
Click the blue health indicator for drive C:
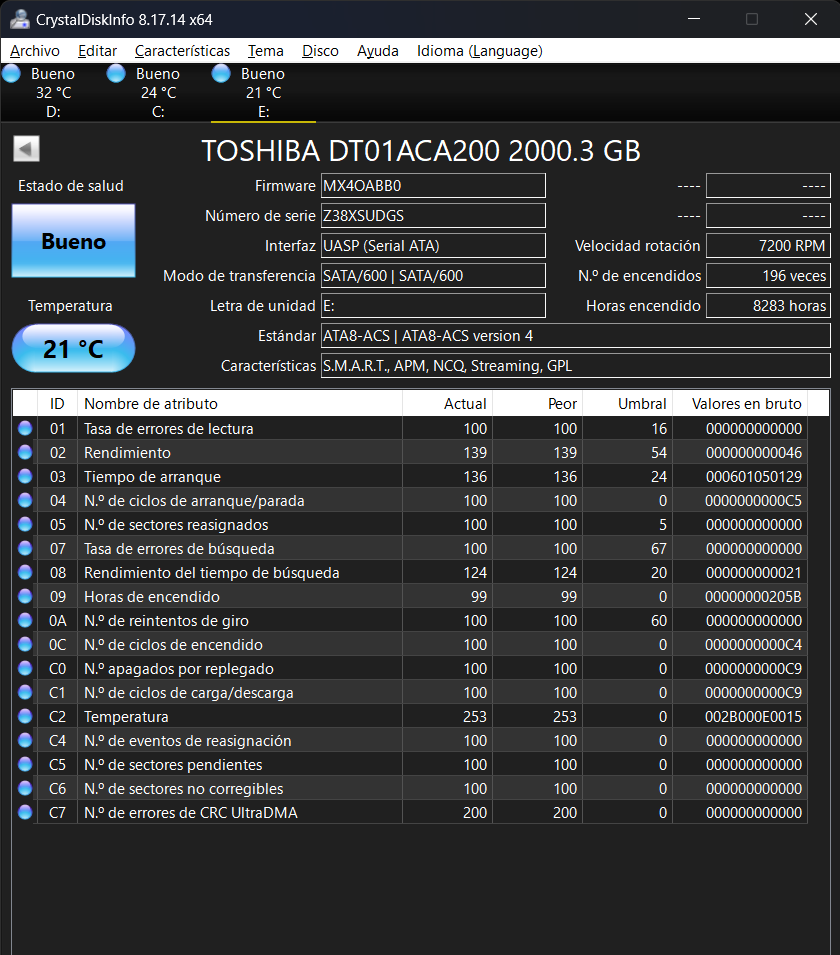(x=116, y=73)
